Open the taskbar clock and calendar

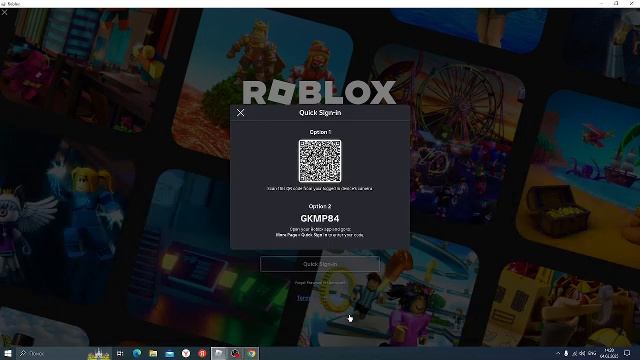(609, 353)
